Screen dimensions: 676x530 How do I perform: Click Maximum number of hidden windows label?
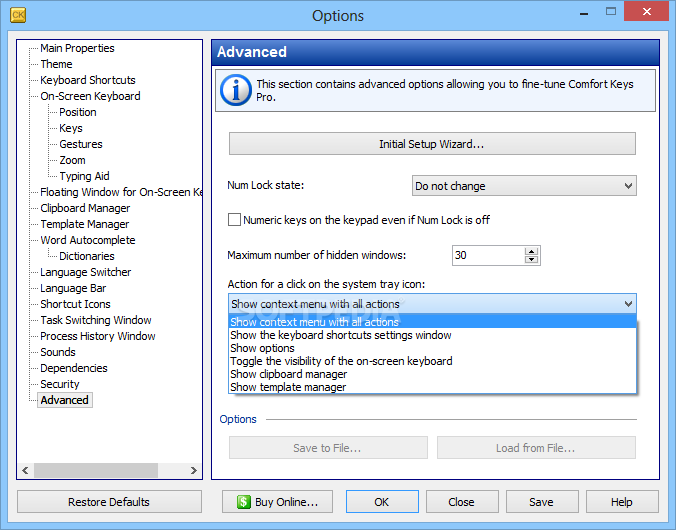click(x=316, y=255)
